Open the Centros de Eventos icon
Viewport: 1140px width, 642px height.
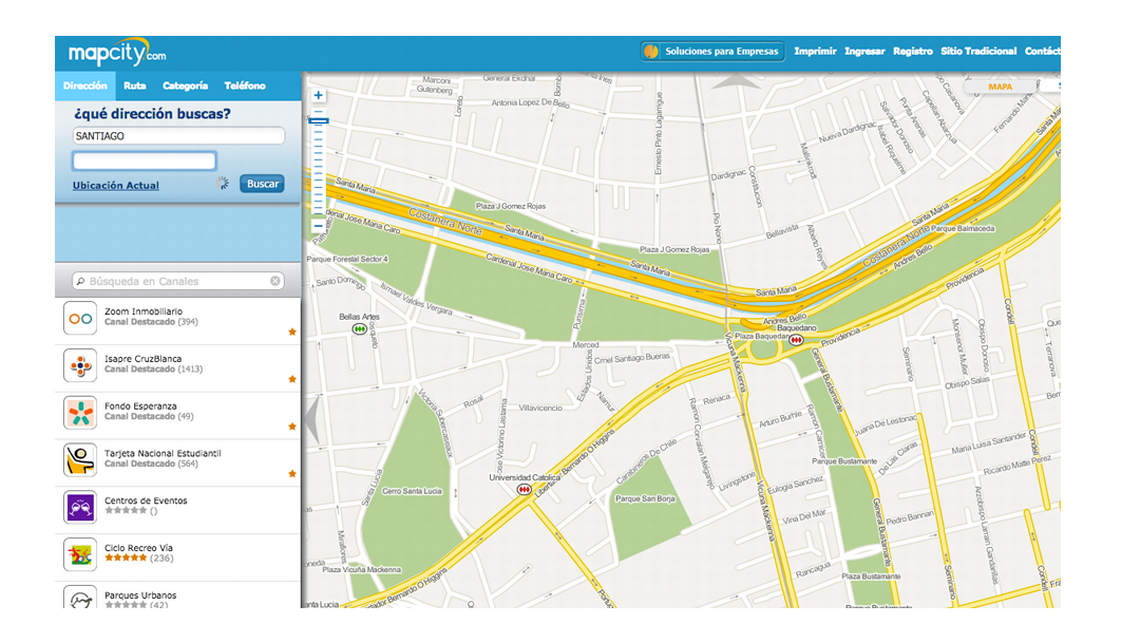click(80, 507)
